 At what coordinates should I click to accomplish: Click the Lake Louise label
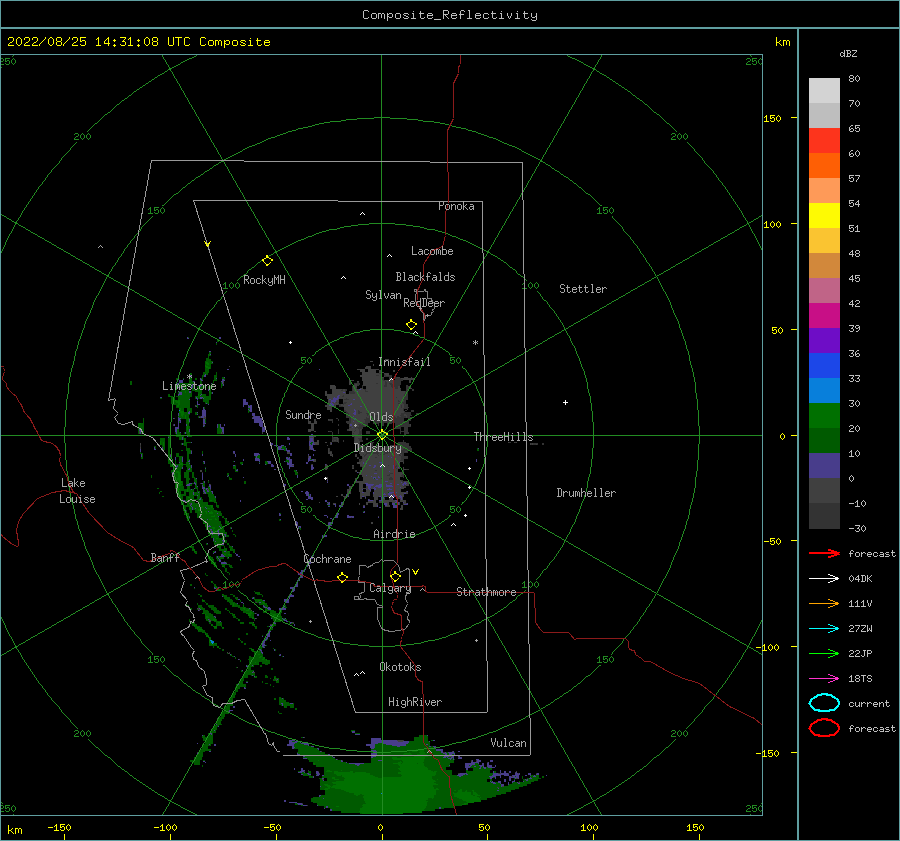point(77,491)
